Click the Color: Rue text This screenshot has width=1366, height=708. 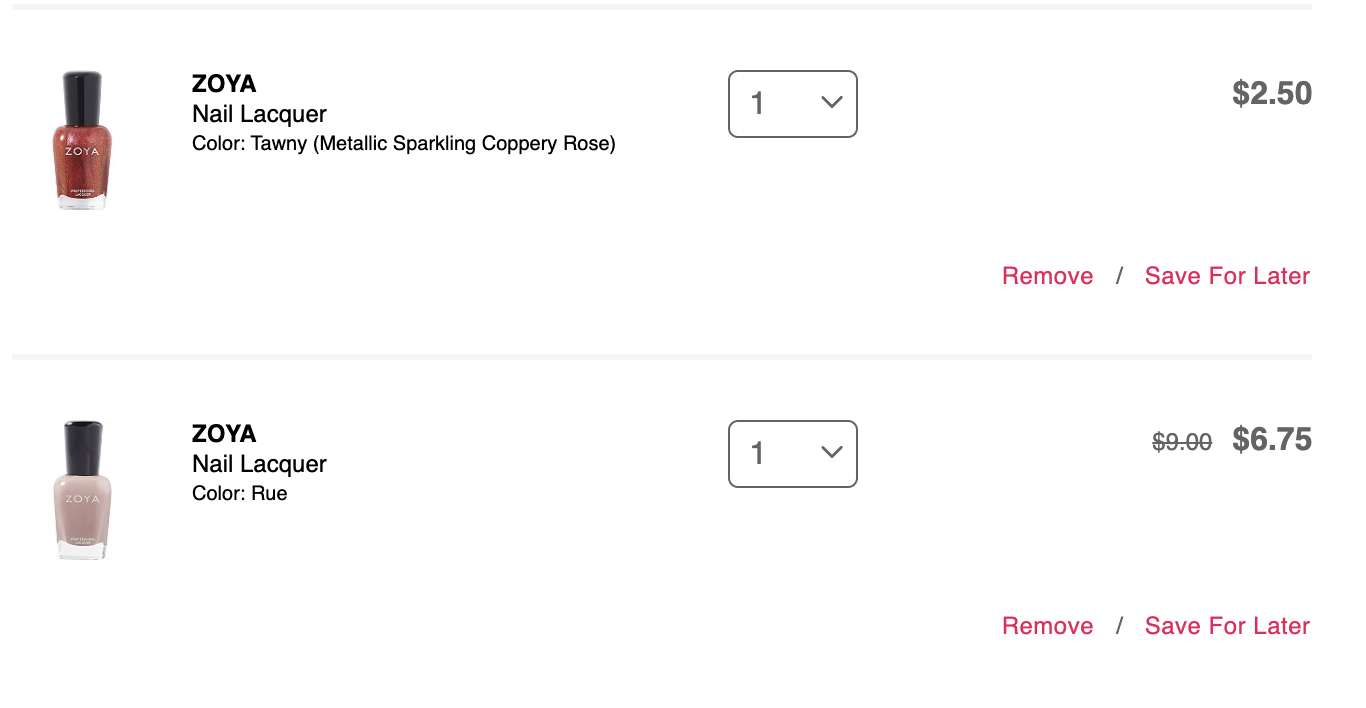click(x=240, y=494)
